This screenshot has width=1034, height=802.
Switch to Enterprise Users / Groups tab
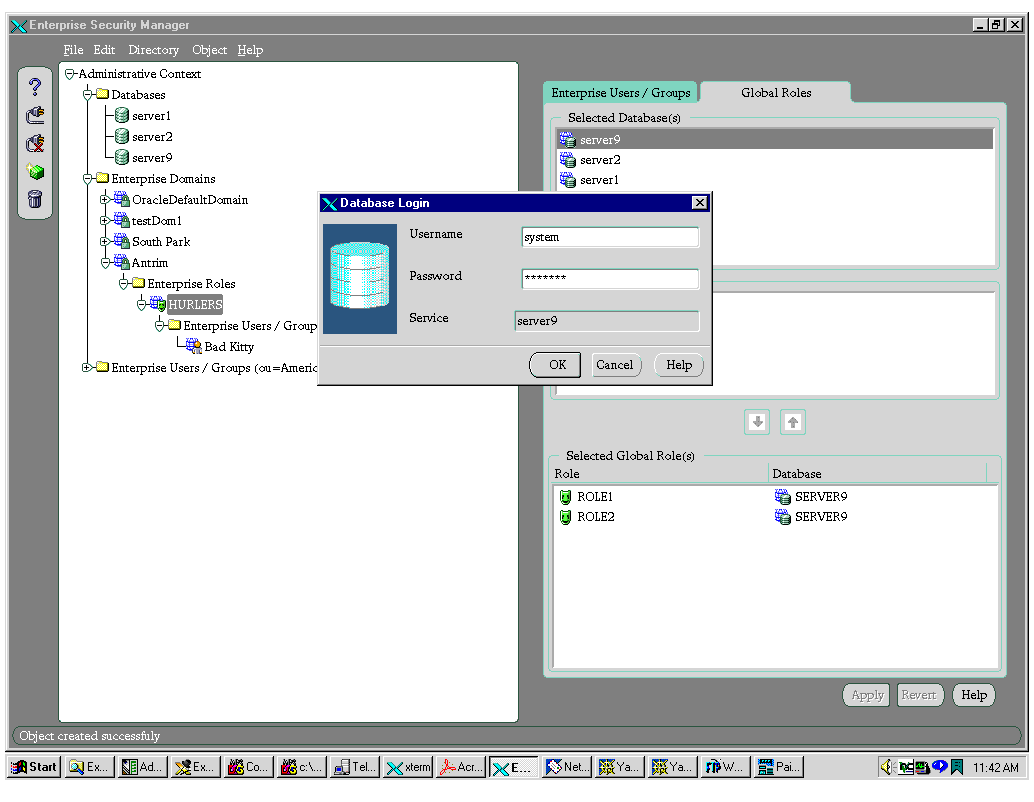coord(620,93)
